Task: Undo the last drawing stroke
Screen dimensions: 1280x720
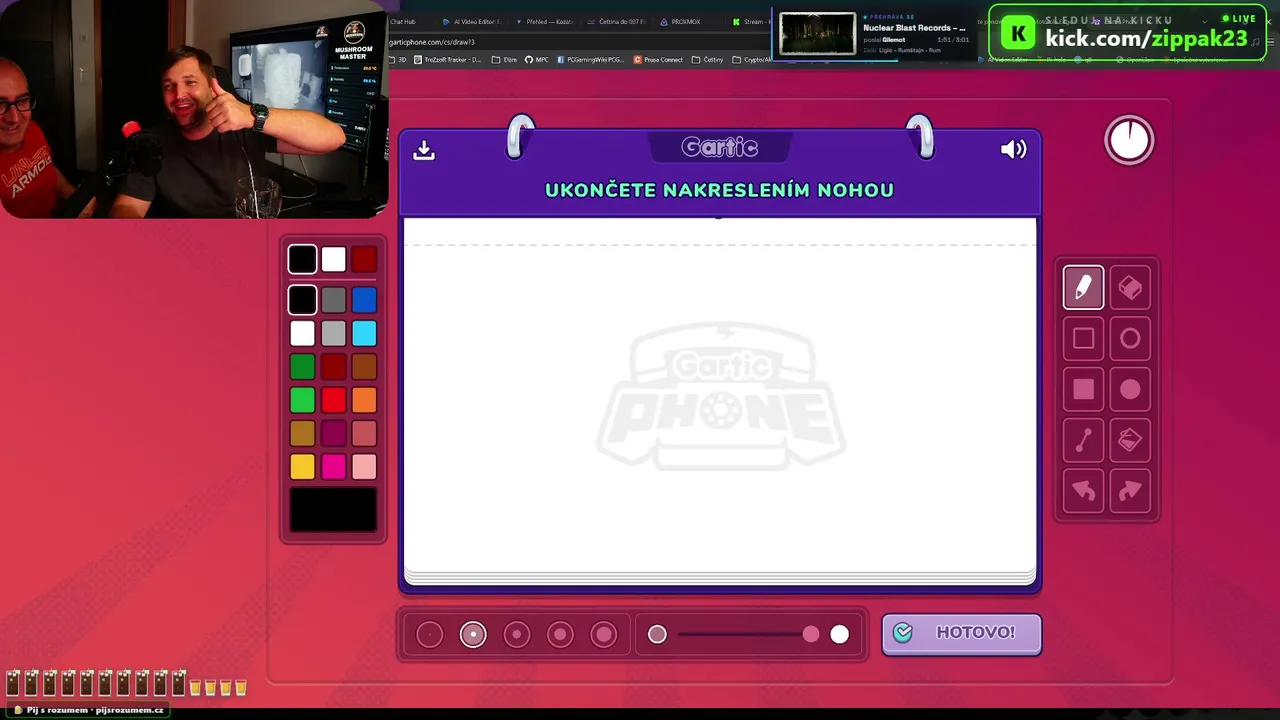Action: pyautogui.click(x=1083, y=491)
